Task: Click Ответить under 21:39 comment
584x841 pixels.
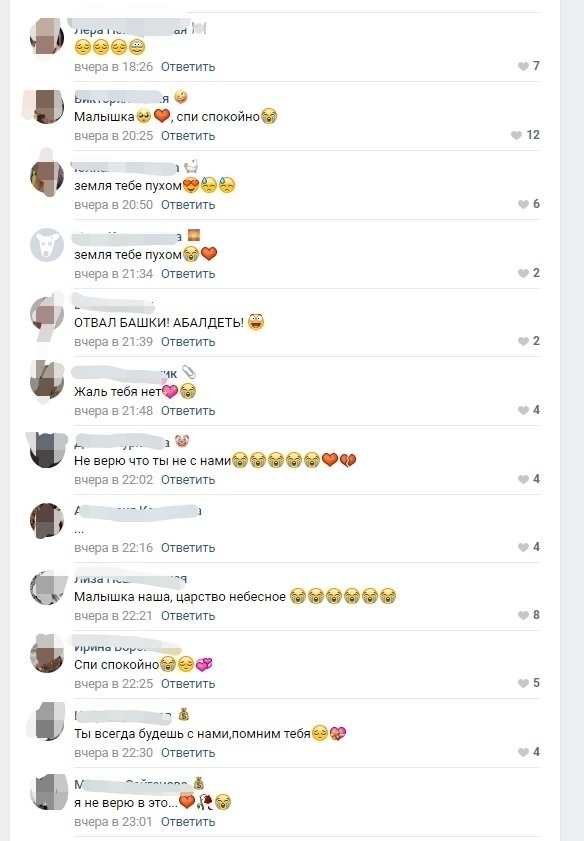Action: click(188, 342)
